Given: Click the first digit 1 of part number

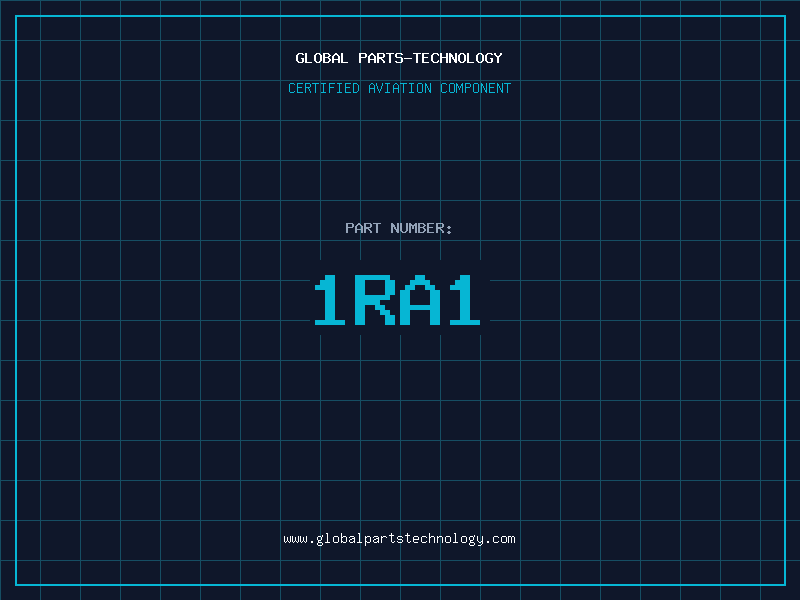Looking at the screenshot, I should (330, 300).
